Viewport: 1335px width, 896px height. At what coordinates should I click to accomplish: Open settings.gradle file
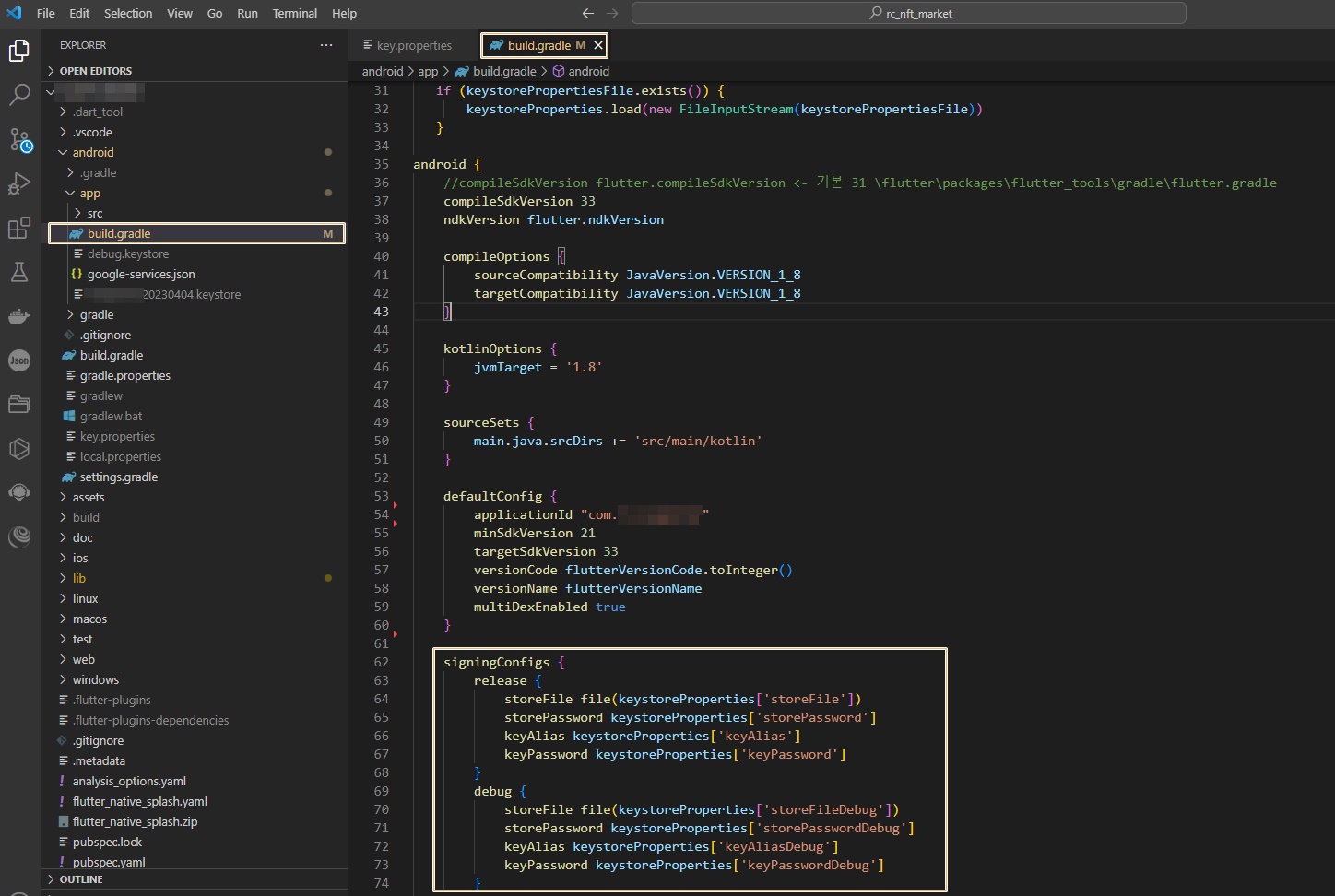point(119,477)
